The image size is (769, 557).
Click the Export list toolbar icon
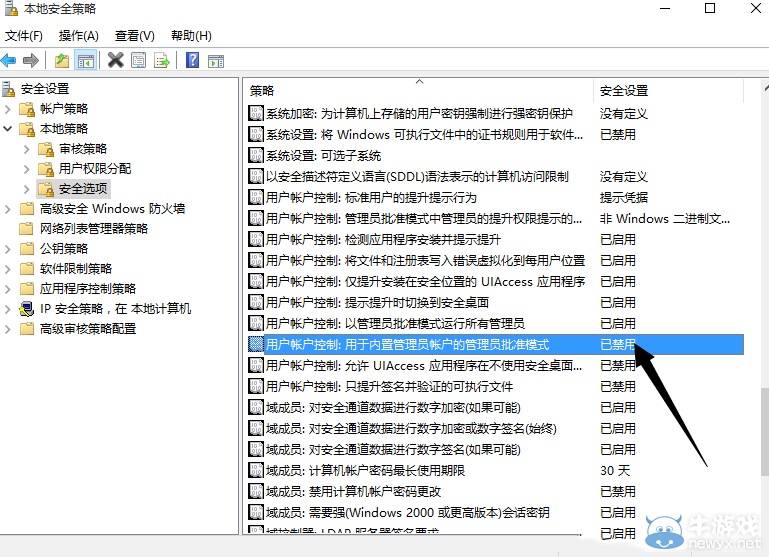[162, 60]
